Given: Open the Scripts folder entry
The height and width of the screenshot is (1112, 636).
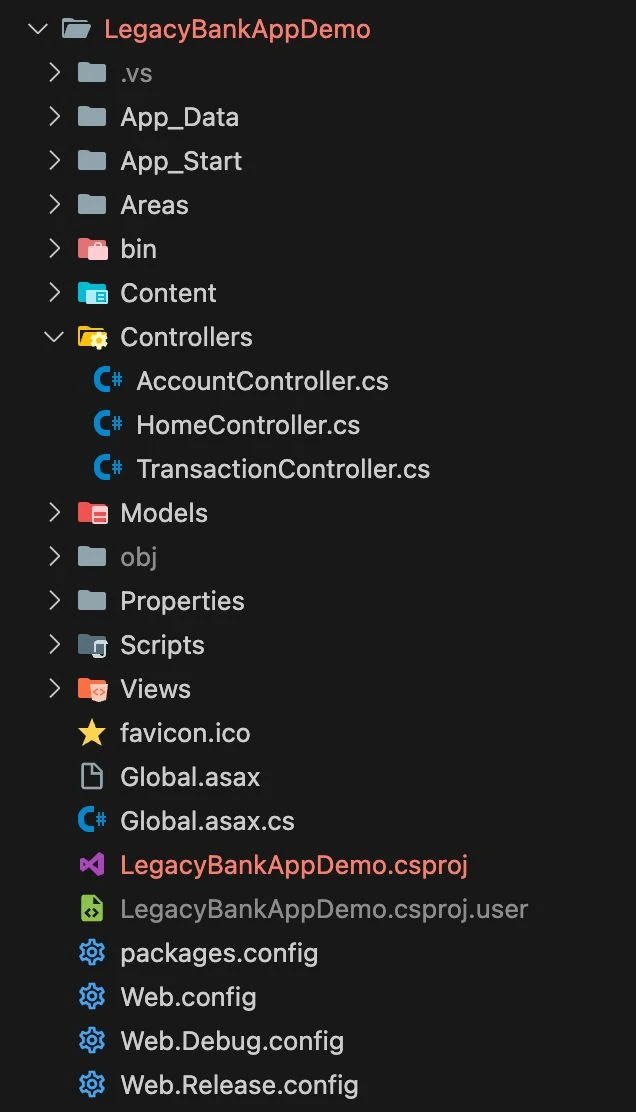Looking at the screenshot, I should [x=162, y=645].
